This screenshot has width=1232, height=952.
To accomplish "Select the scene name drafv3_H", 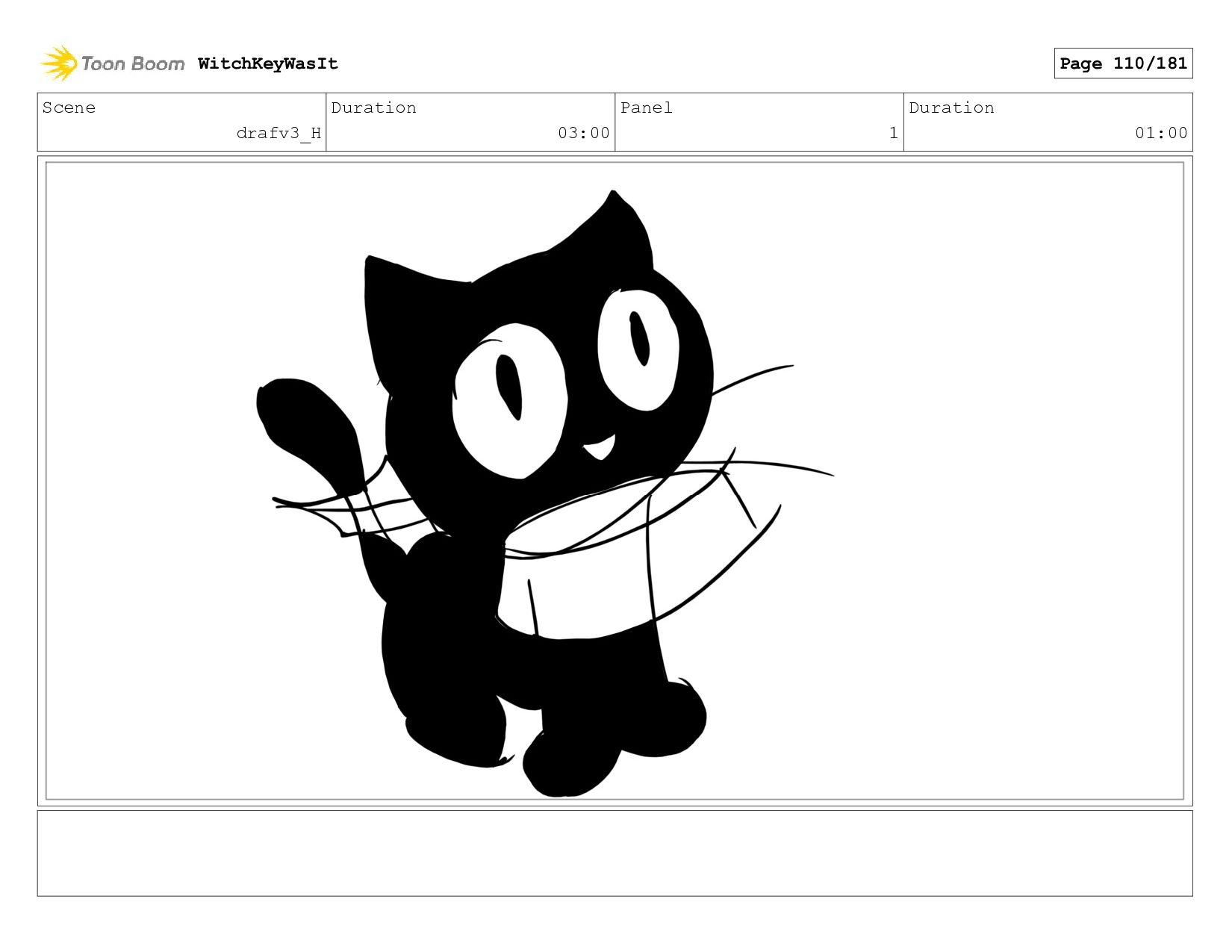I will point(279,133).
